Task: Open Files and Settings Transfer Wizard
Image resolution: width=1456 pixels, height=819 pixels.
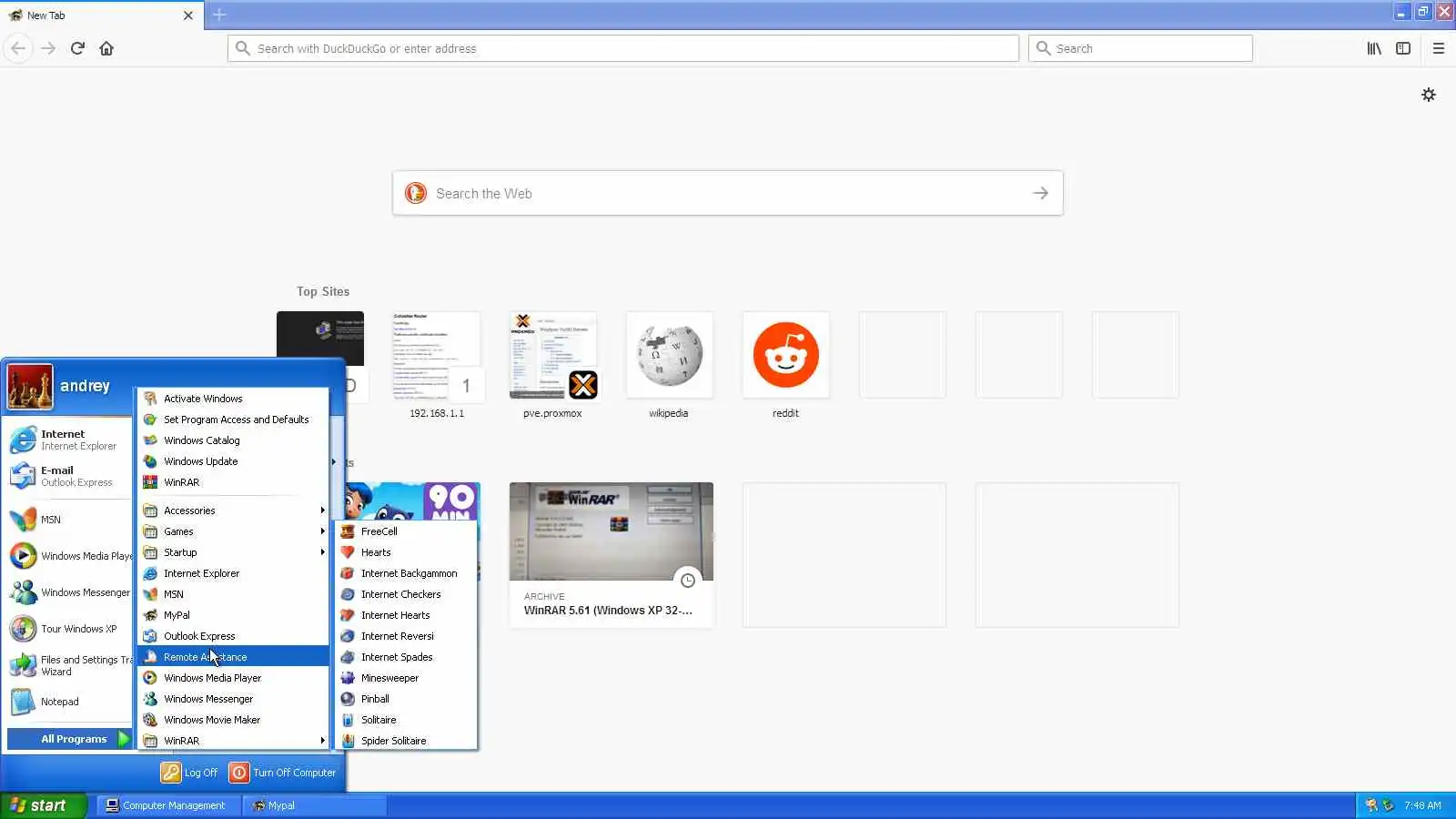Action: pos(69,665)
